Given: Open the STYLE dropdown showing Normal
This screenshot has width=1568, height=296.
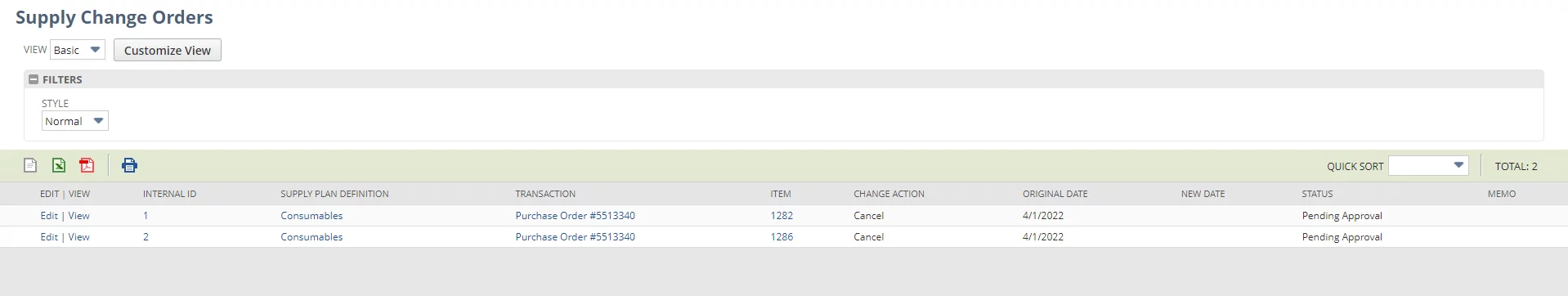Looking at the screenshot, I should (75, 121).
